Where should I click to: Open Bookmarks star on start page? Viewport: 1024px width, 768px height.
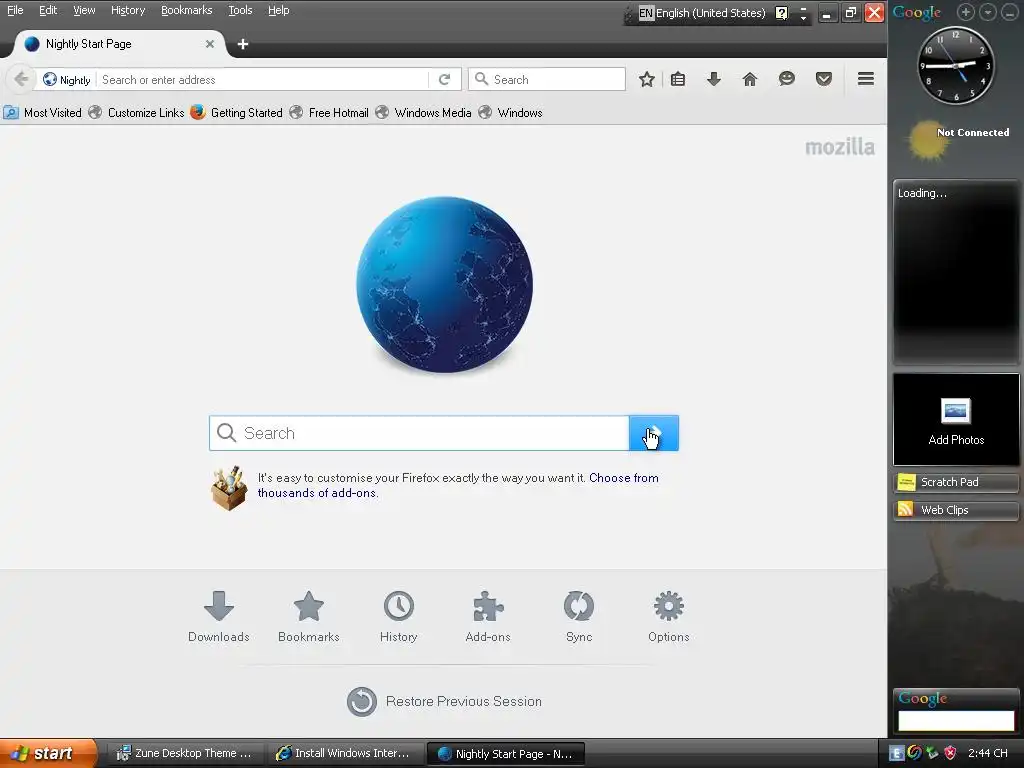tap(309, 616)
